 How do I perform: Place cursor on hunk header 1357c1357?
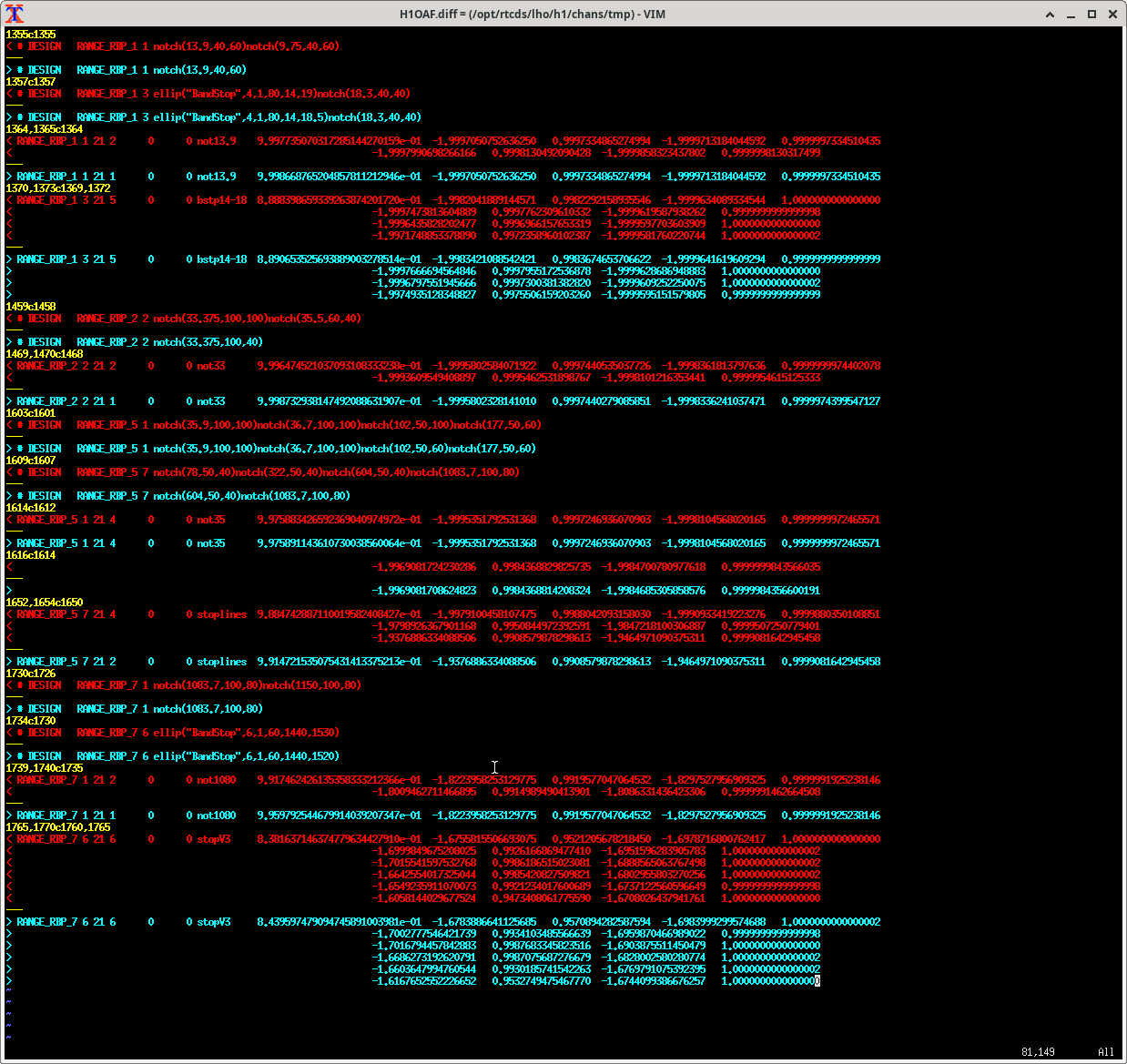(x=31, y=82)
